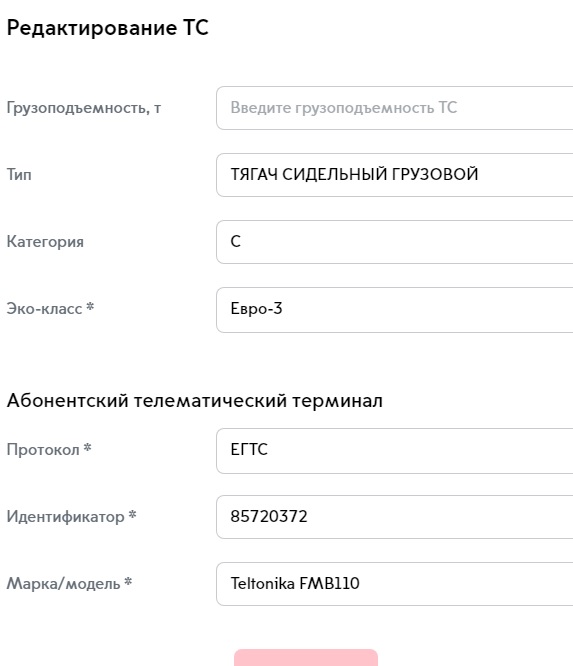573x666 pixels.
Task: Open the Категория field with value C
Action: pos(395,242)
